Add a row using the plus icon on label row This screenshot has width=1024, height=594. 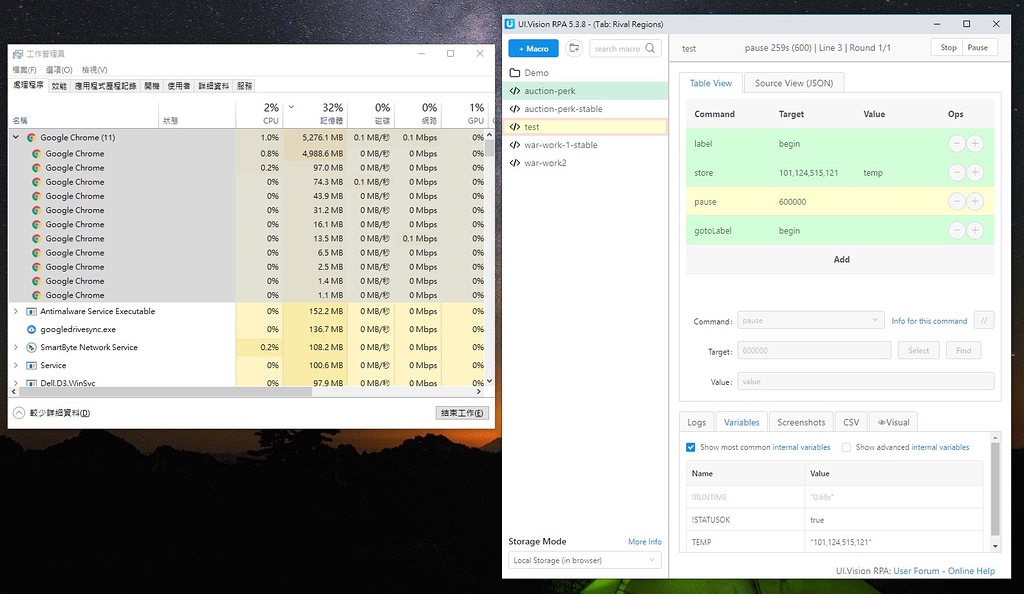pyautogui.click(x=974, y=143)
